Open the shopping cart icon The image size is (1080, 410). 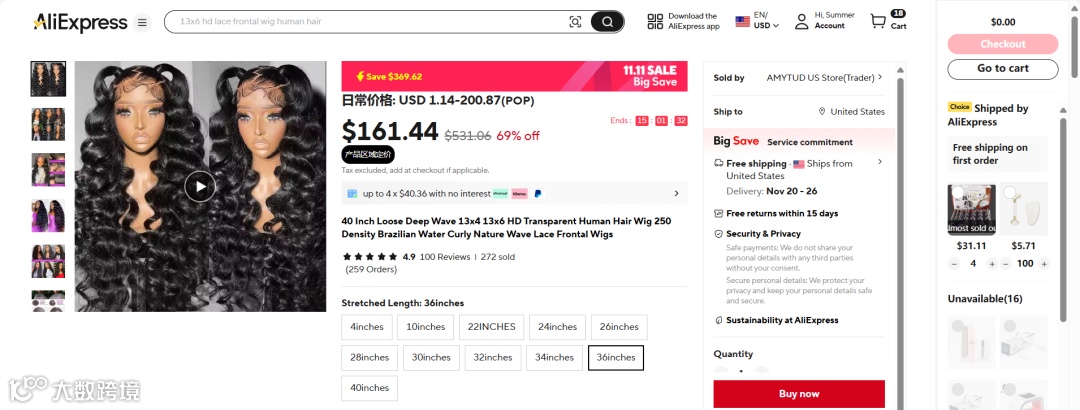[878, 21]
